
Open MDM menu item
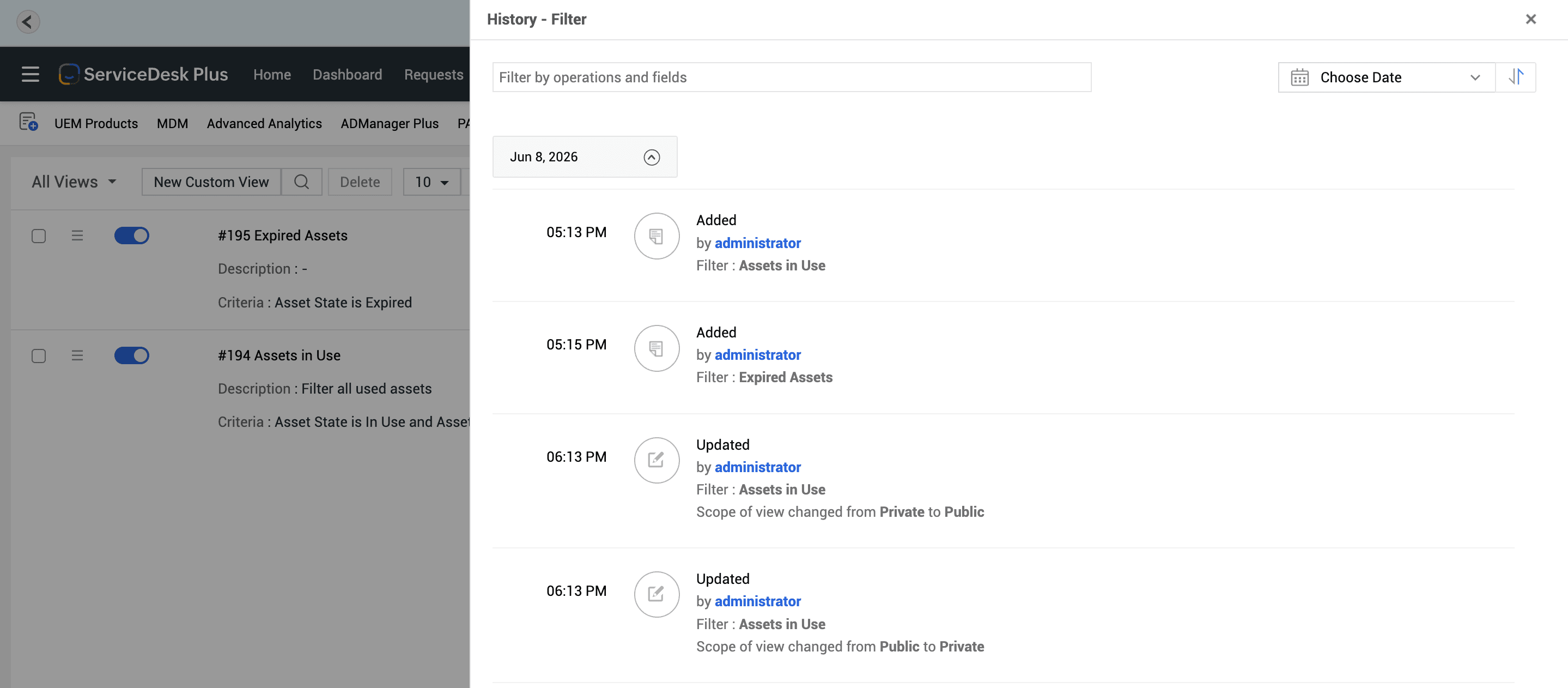pyautogui.click(x=172, y=123)
